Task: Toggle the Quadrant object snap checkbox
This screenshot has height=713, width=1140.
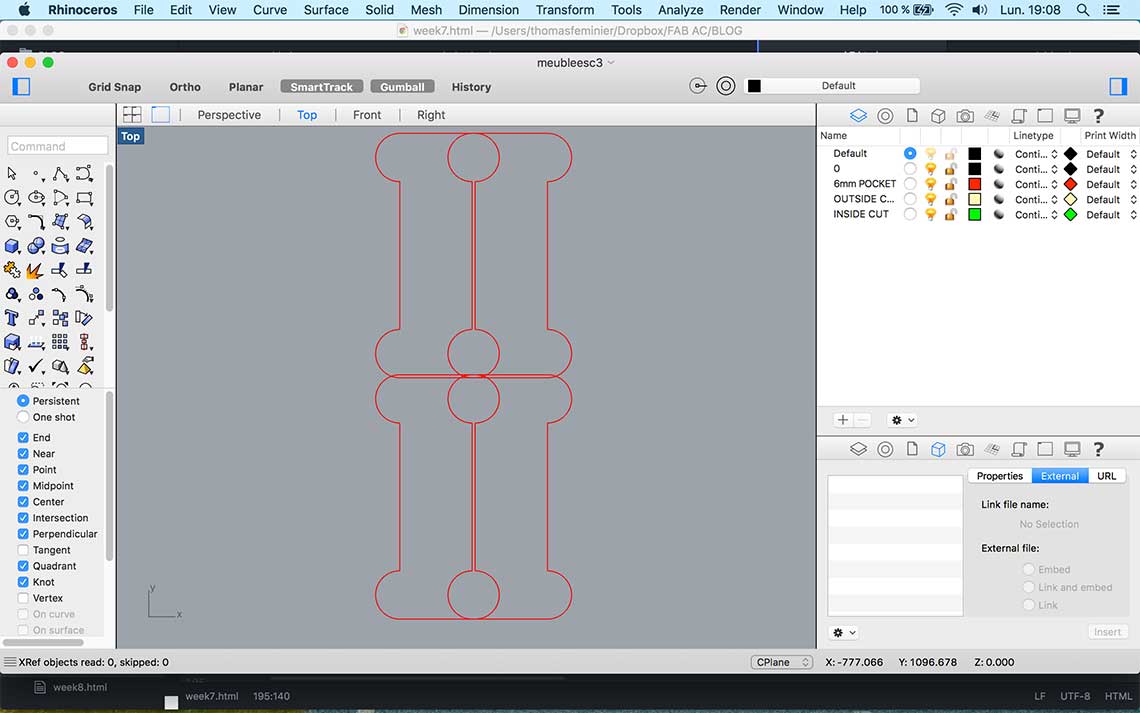Action: click(x=23, y=566)
